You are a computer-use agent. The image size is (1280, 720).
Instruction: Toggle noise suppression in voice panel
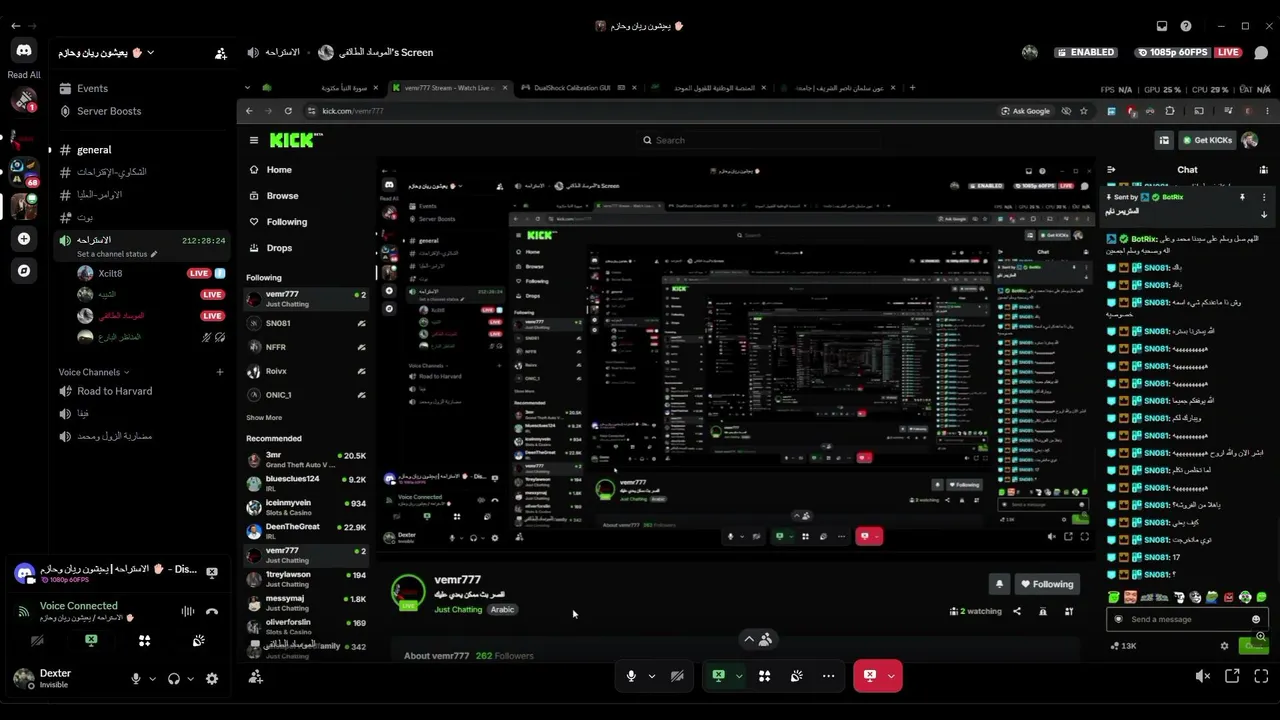pyautogui.click(x=187, y=611)
